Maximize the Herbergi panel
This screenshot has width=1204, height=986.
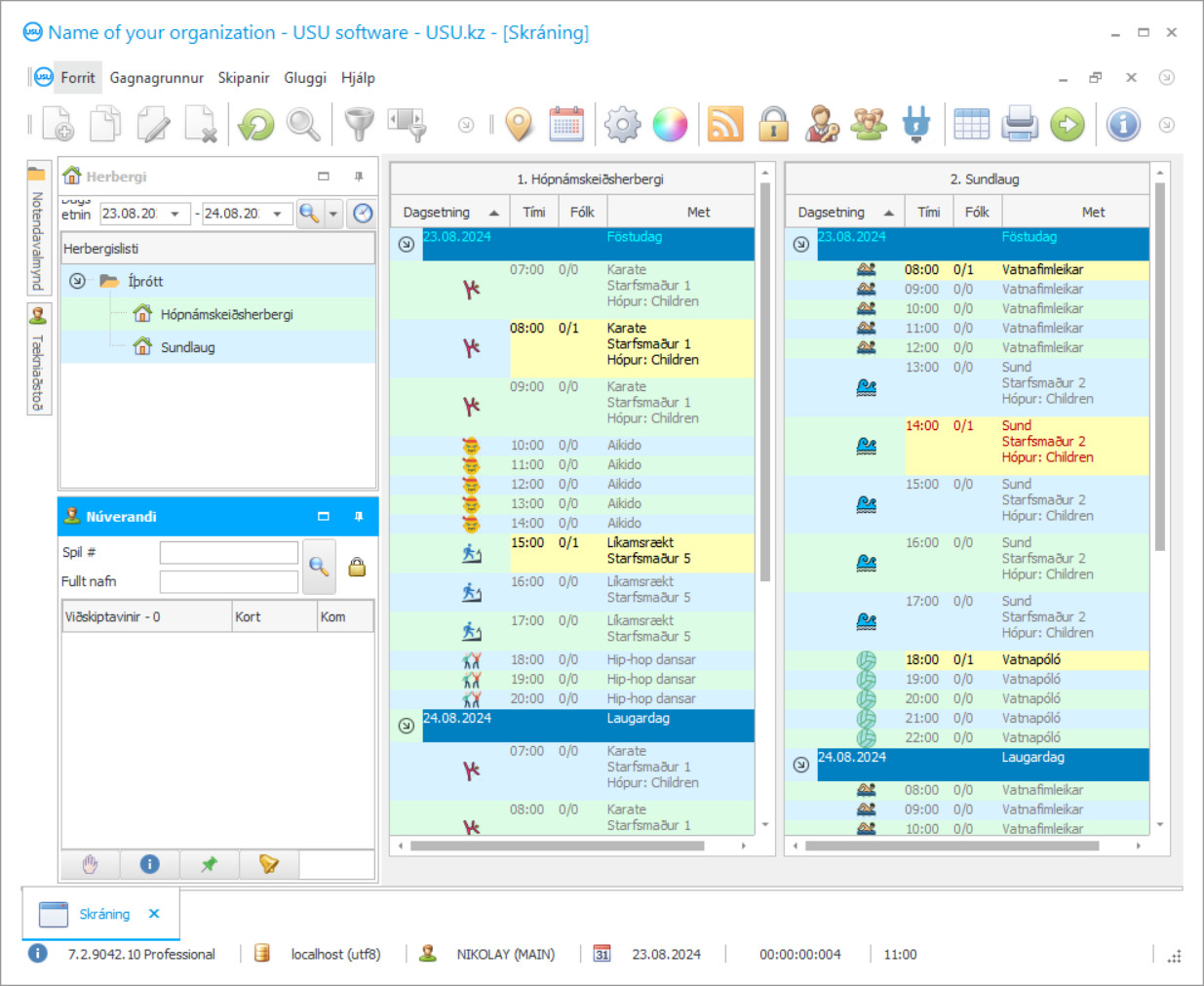click(x=323, y=177)
